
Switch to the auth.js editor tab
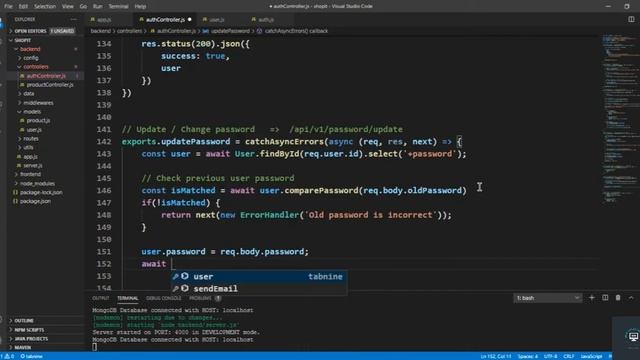266,19
